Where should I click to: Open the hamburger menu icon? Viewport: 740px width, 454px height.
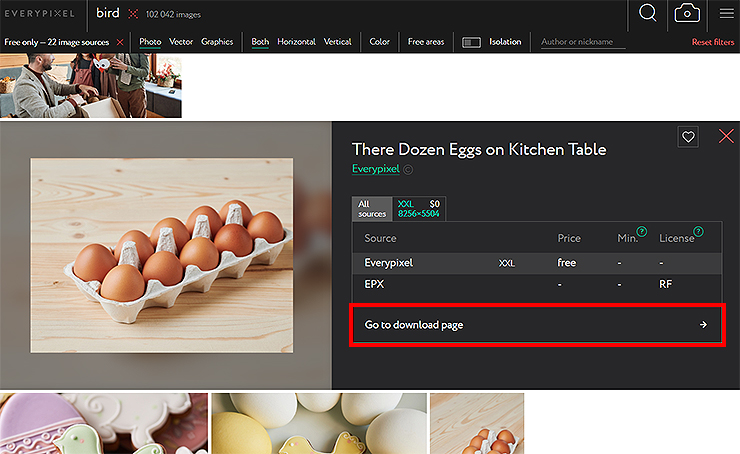pyautogui.click(x=726, y=13)
